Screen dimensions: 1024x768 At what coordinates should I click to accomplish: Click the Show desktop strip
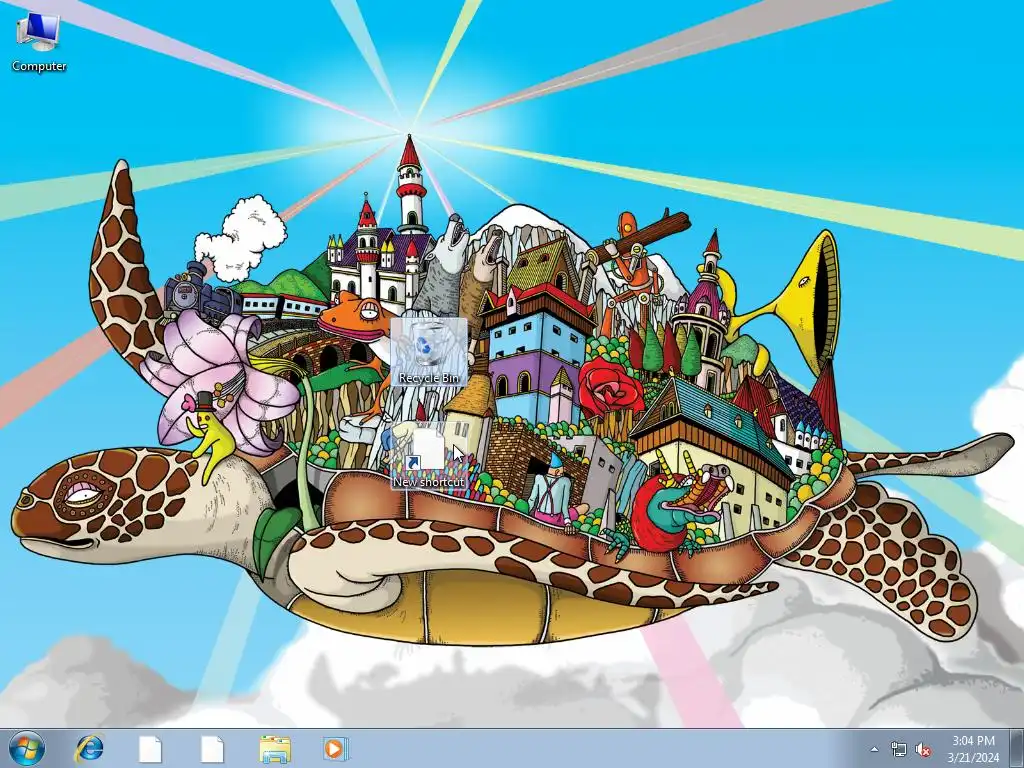point(1017,748)
